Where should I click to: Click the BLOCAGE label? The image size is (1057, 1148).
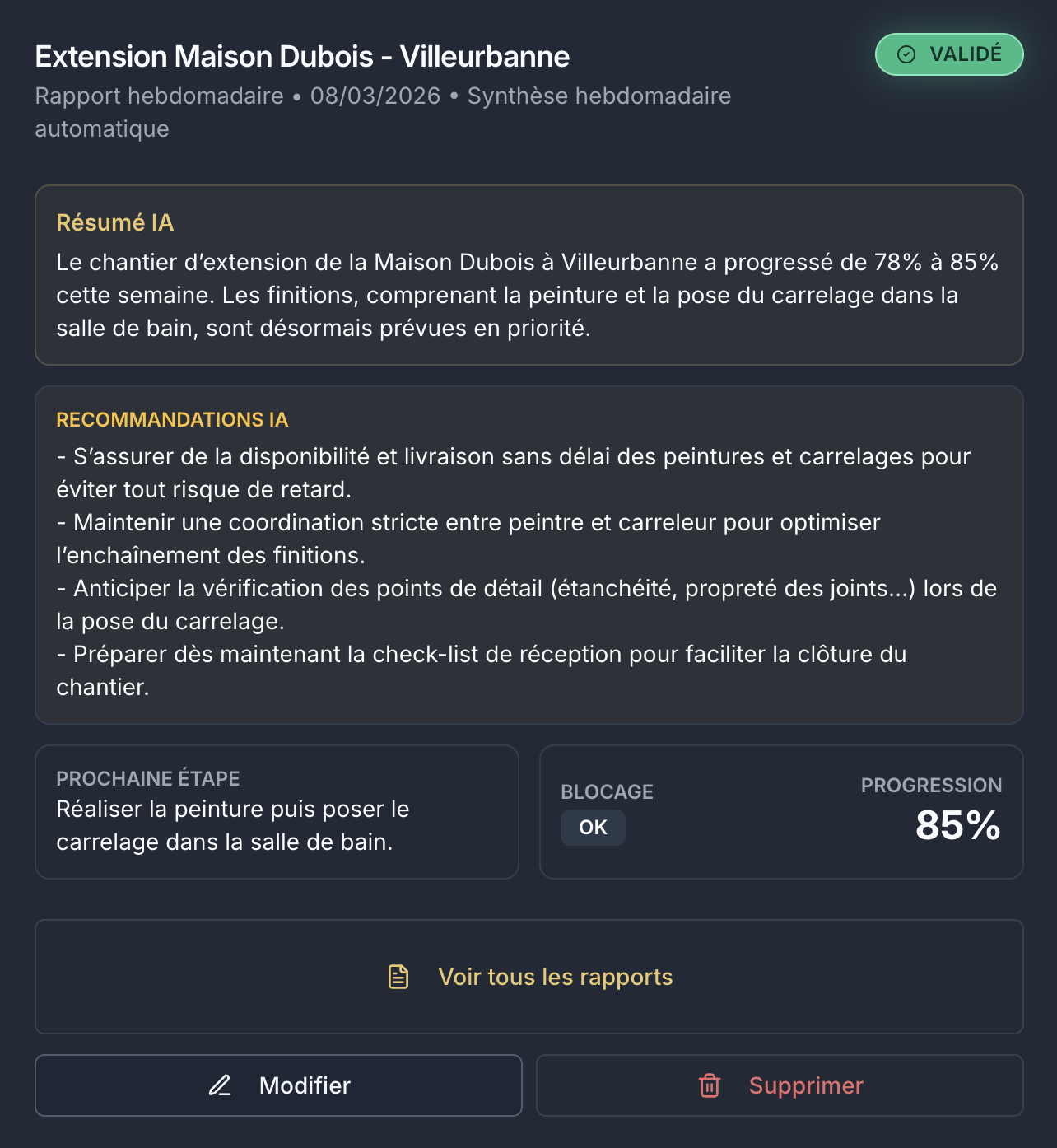click(x=607, y=791)
